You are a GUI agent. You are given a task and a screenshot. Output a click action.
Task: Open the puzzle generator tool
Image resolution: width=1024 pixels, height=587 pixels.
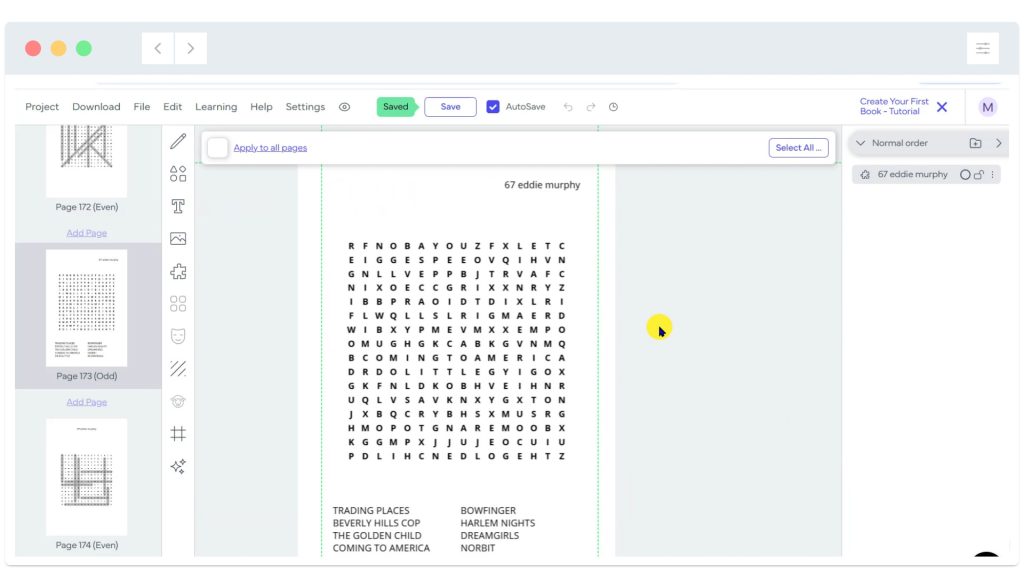coord(178,271)
